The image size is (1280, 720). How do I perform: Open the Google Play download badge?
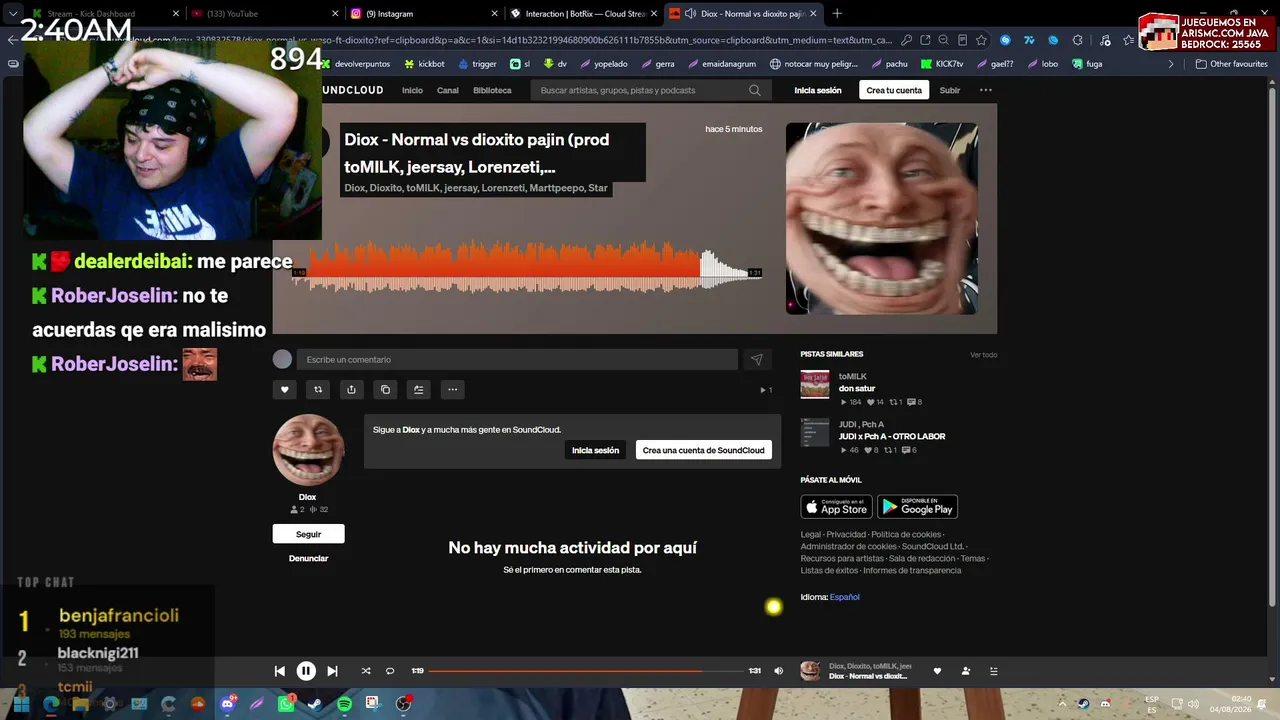(x=917, y=507)
